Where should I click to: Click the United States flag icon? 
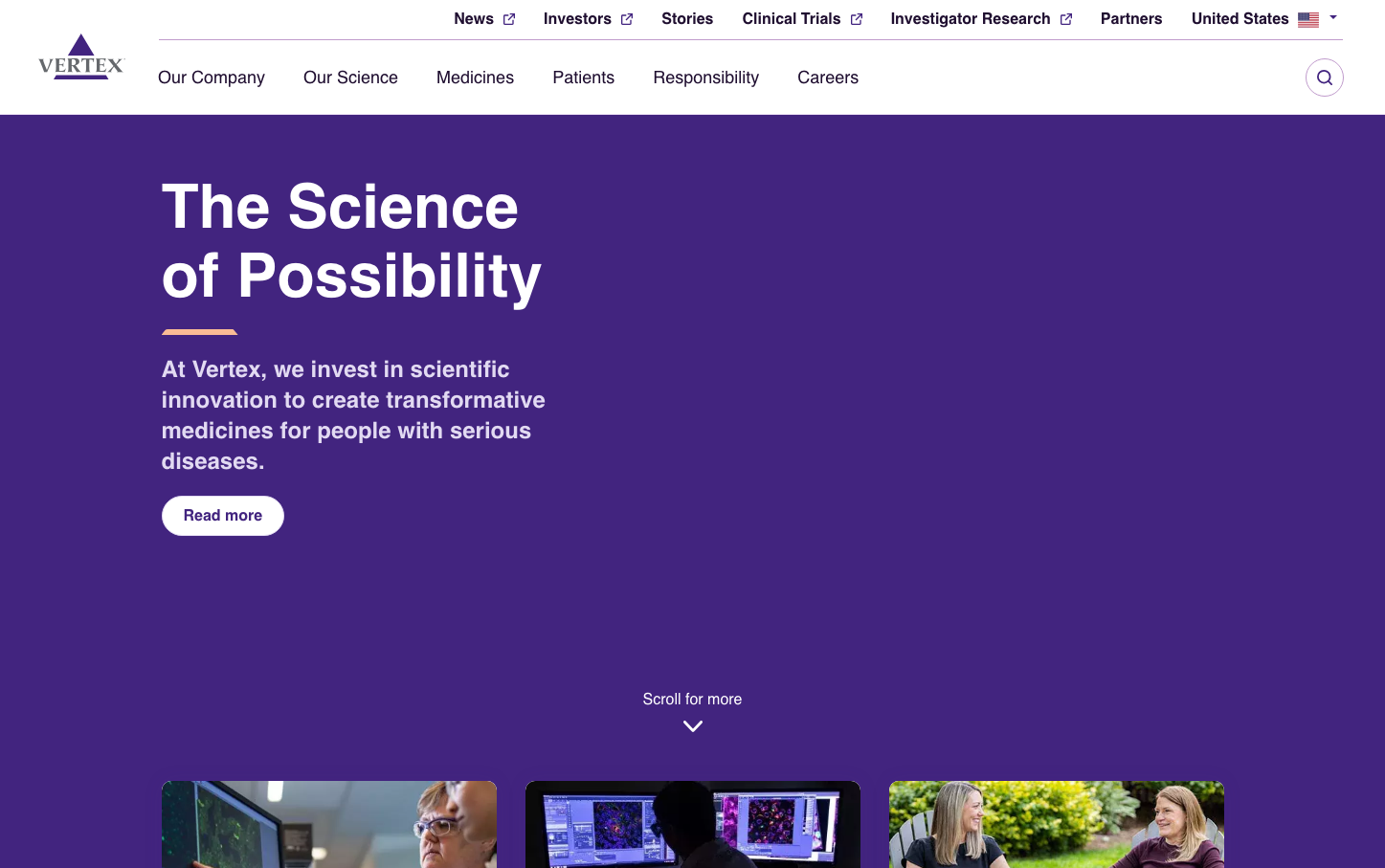coord(1307,19)
